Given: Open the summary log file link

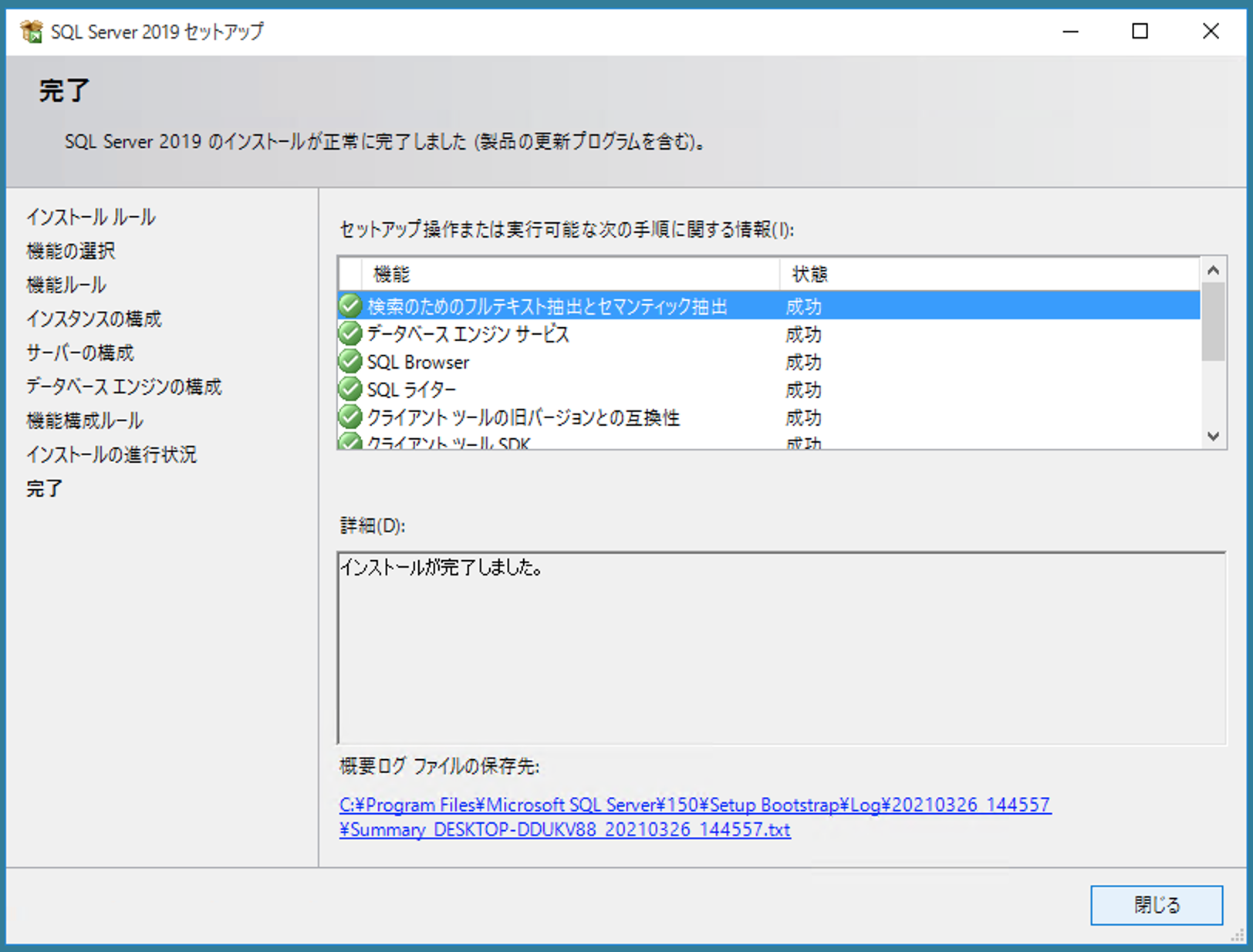Looking at the screenshot, I should tap(694, 817).
